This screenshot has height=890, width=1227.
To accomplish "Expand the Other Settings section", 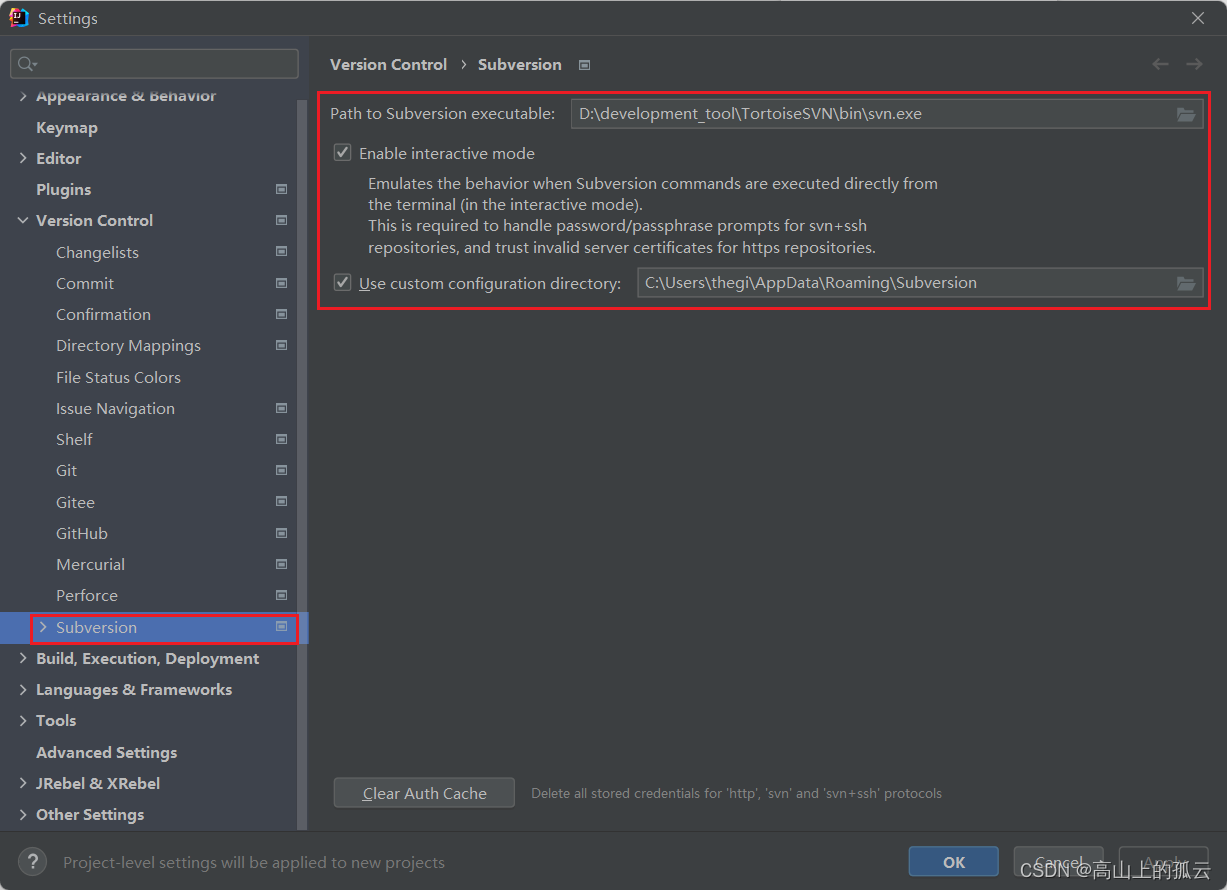I will [23, 814].
